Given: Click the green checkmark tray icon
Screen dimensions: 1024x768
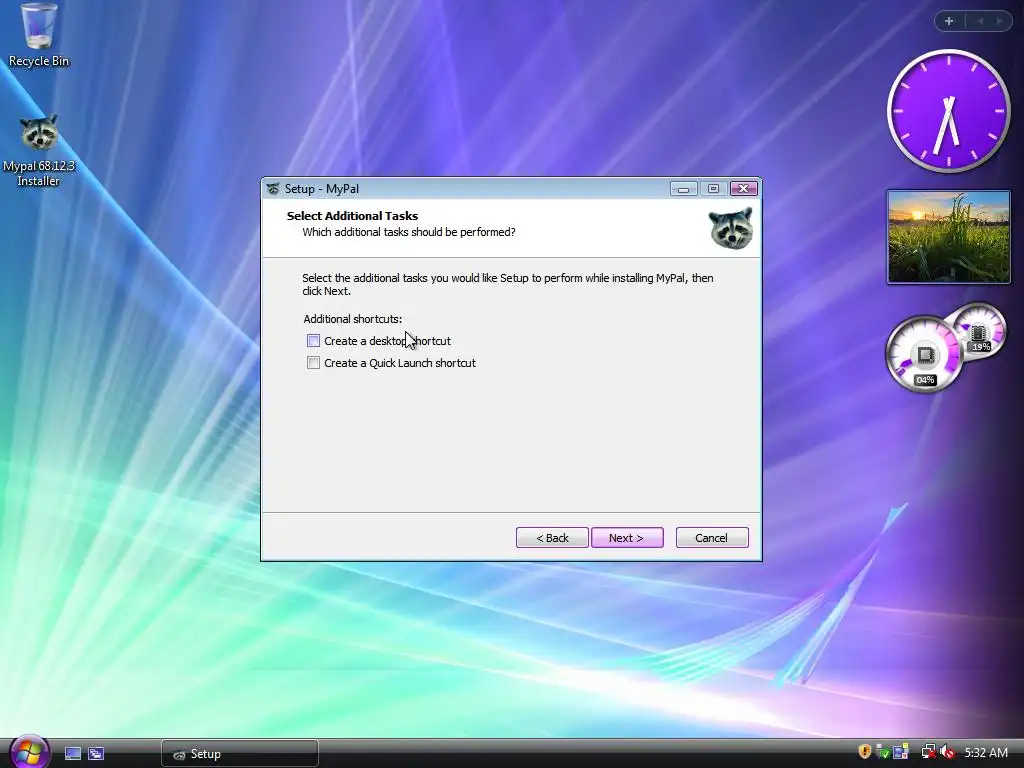Looking at the screenshot, I should pyautogui.click(x=882, y=752).
